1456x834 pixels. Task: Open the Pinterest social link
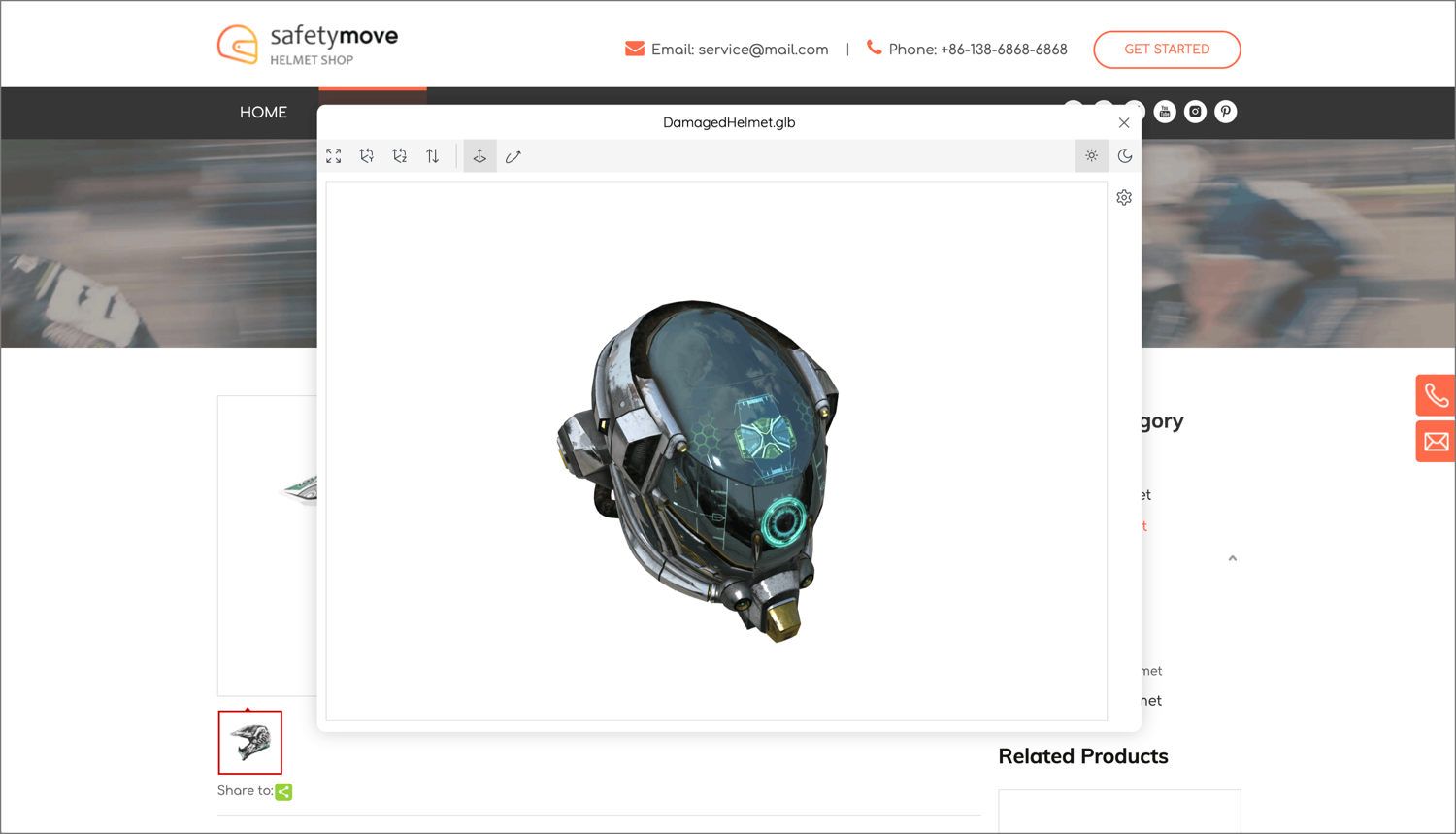[1226, 112]
